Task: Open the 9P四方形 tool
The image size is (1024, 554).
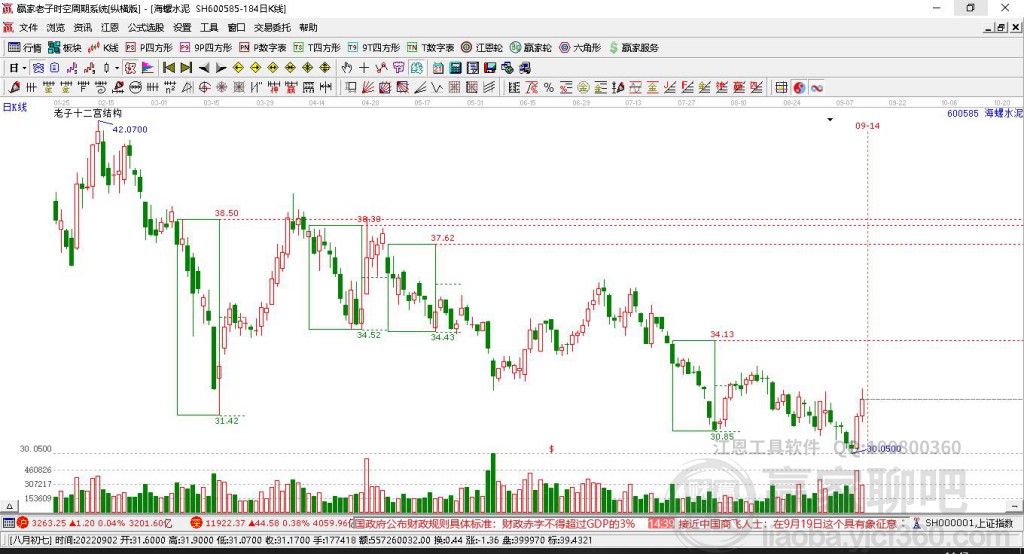Action: (x=205, y=48)
